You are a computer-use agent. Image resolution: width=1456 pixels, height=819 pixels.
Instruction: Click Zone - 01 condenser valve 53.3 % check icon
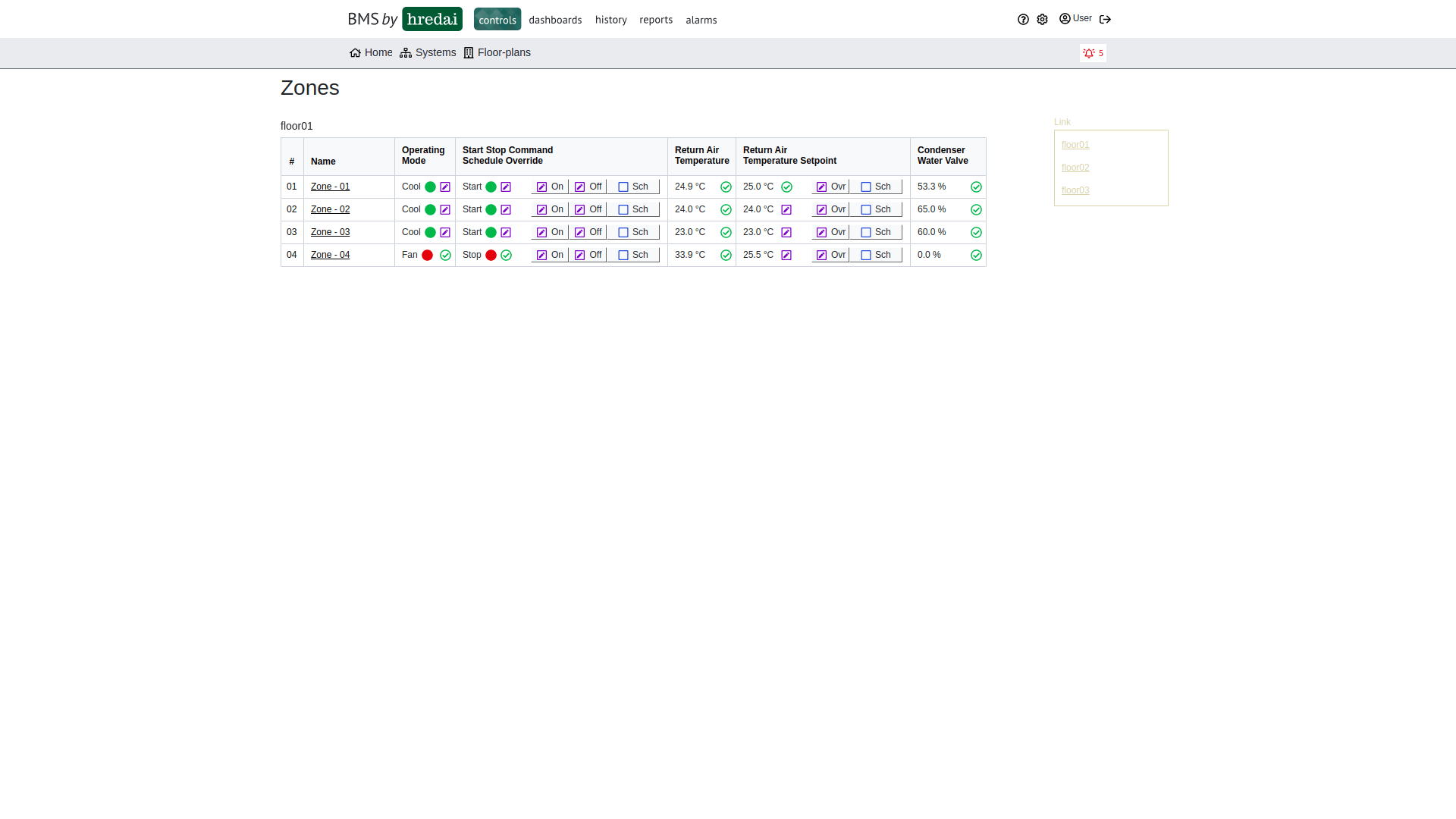pyautogui.click(x=976, y=187)
